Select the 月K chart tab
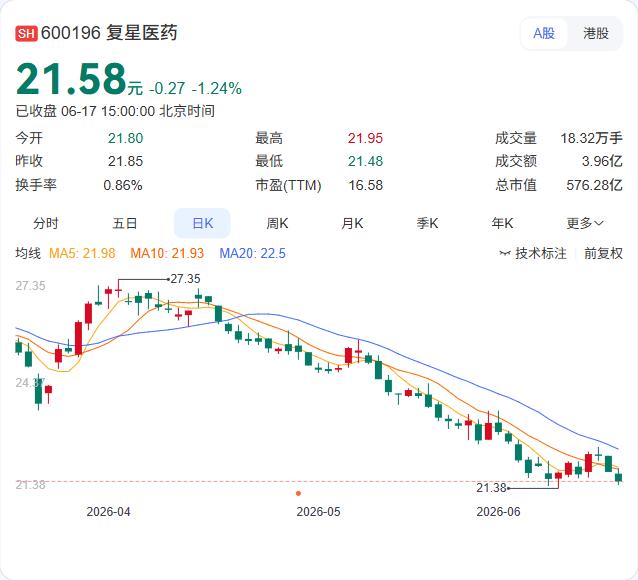 click(352, 223)
